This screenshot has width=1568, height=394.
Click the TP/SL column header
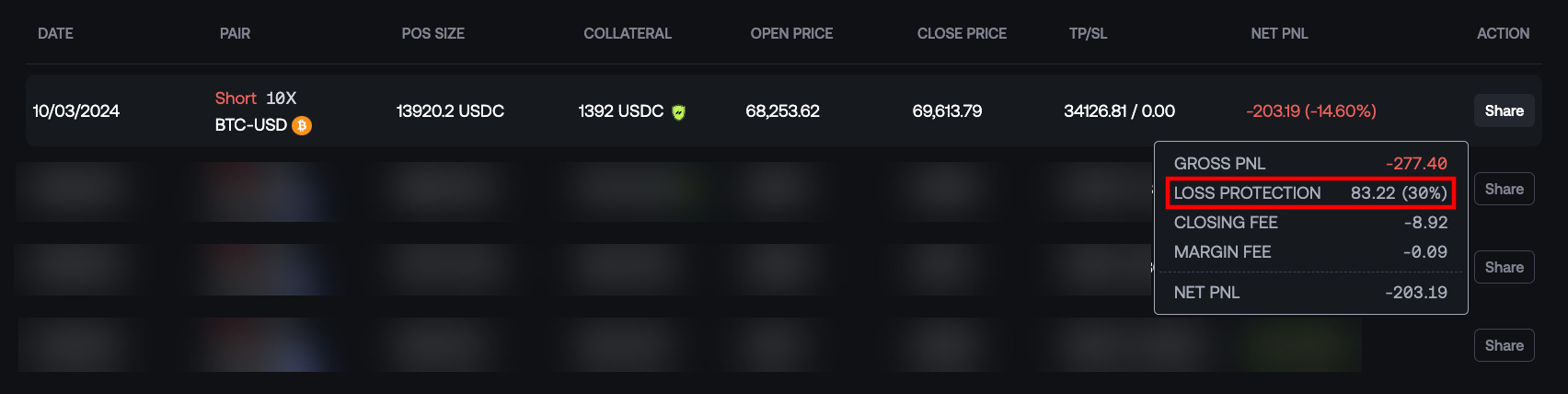pyautogui.click(x=1088, y=33)
